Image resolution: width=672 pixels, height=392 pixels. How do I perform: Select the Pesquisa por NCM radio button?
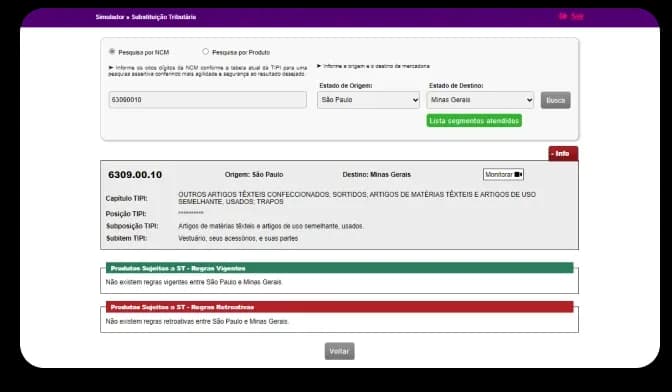pyautogui.click(x=112, y=51)
